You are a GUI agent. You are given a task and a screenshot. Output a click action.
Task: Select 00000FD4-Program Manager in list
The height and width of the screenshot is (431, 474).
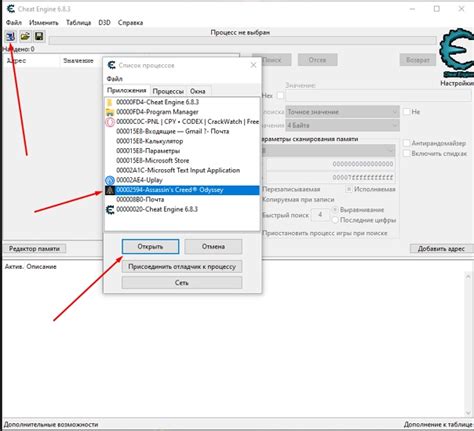point(182,112)
